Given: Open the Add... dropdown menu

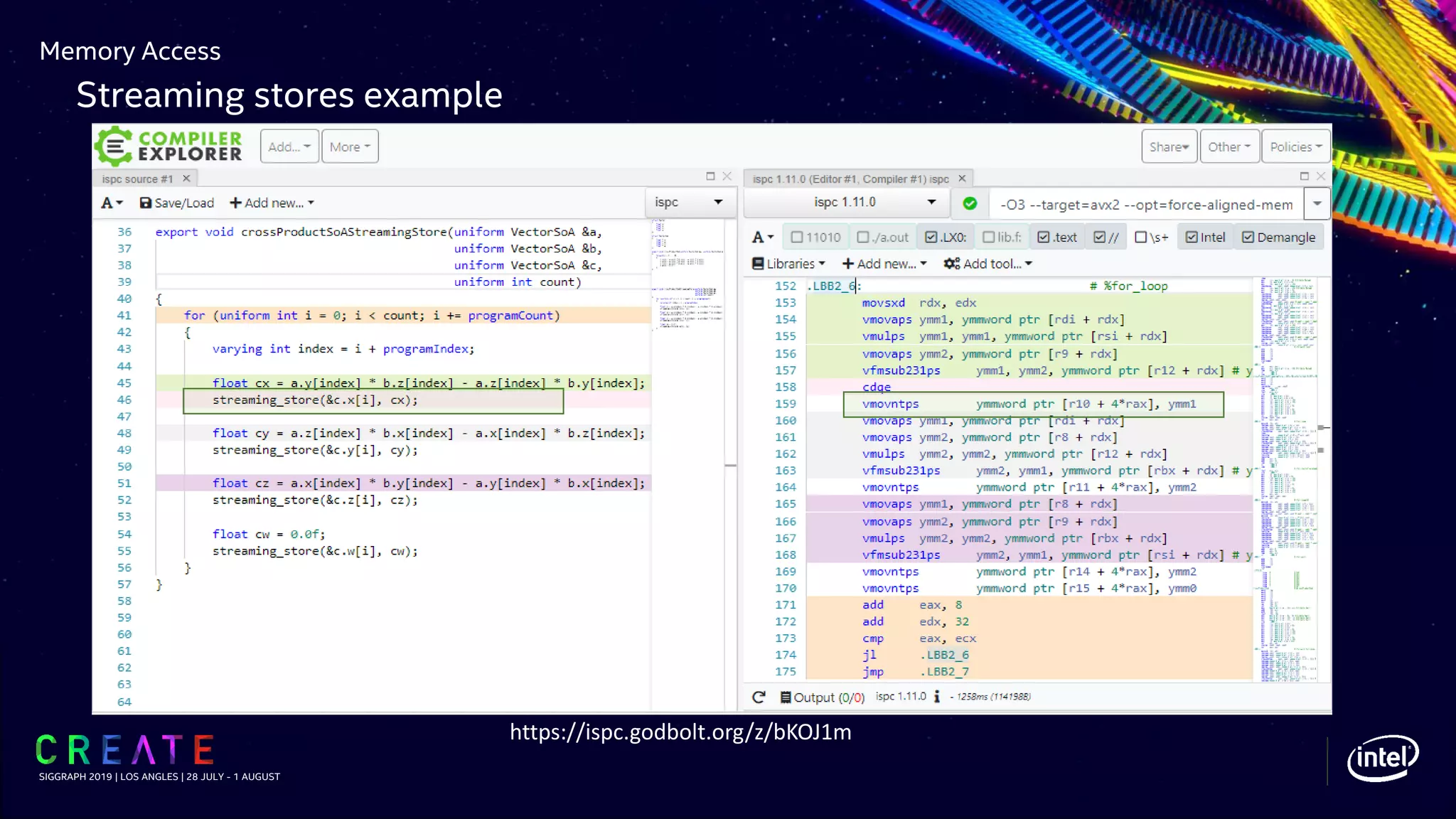Looking at the screenshot, I should [289, 146].
